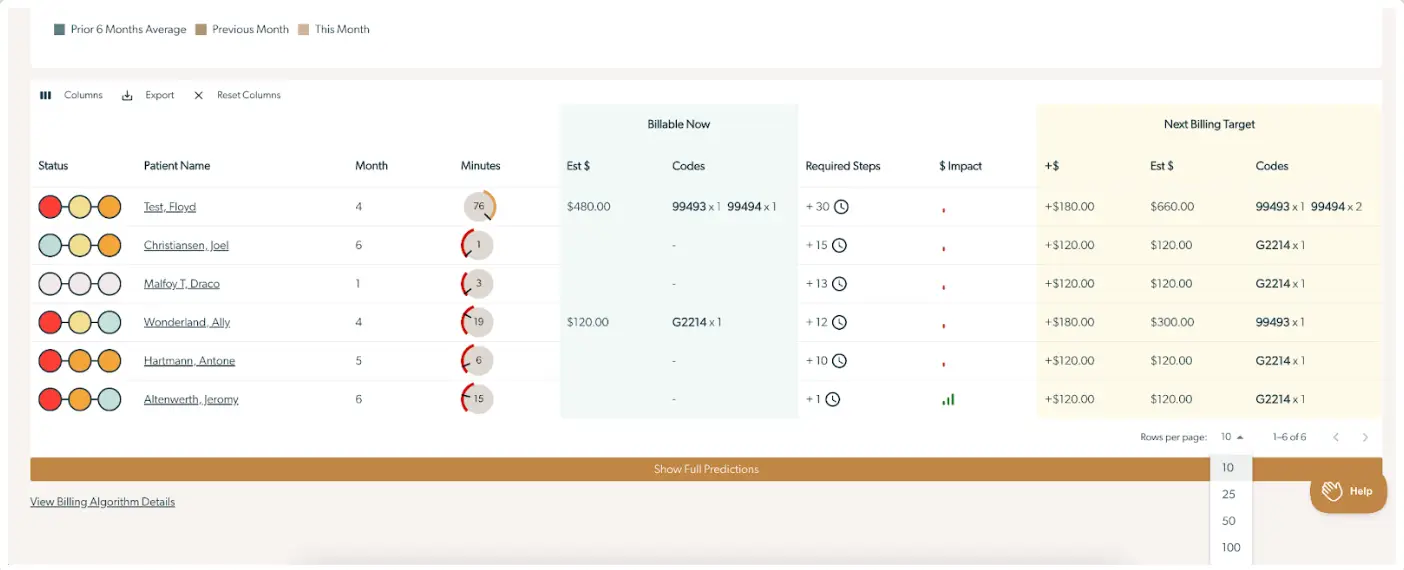Viewport: 1404px width, 570px height.
Task: Click the Next Billing Target group header
Action: coord(1209,124)
